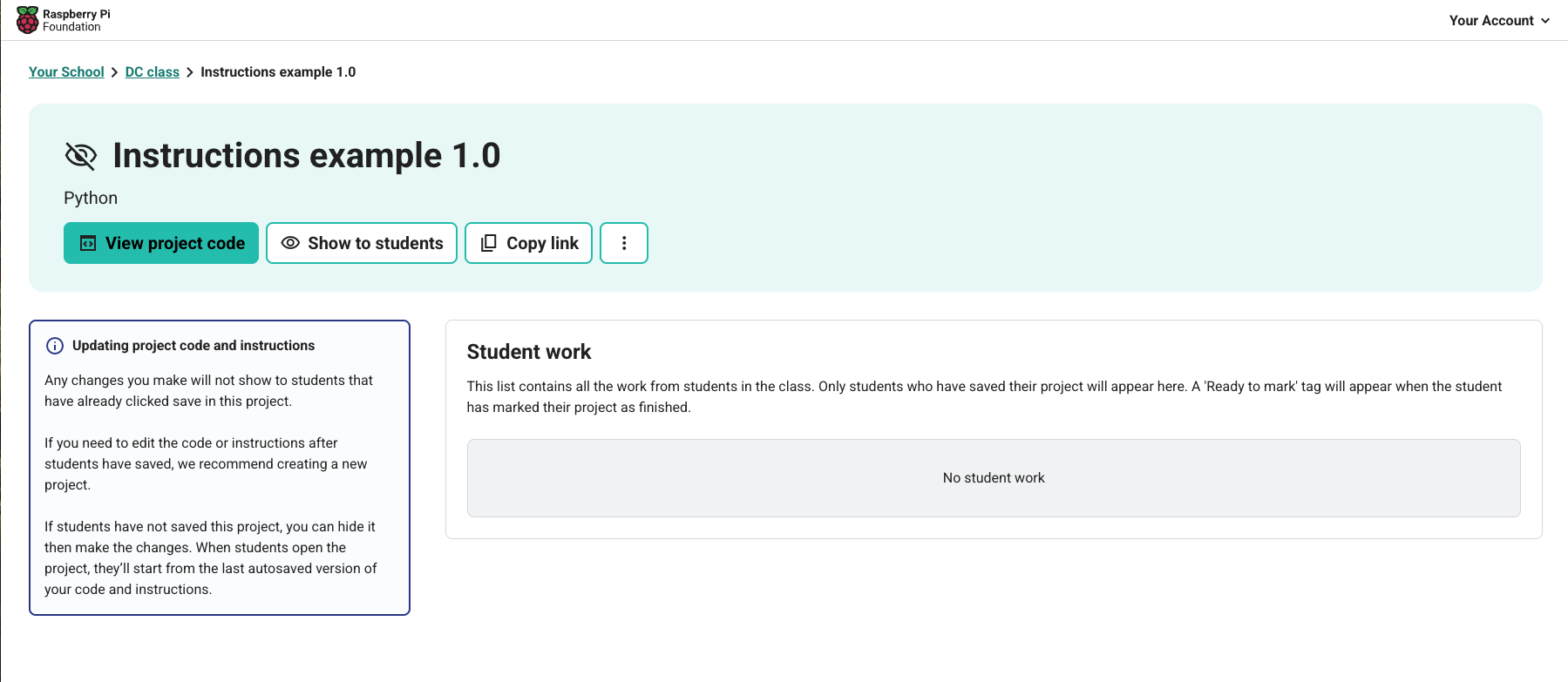Image resolution: width=1568 pixels, height=682 pixels.
Task: Click the eye icon inside Show to students button
Action: point(290,243)
